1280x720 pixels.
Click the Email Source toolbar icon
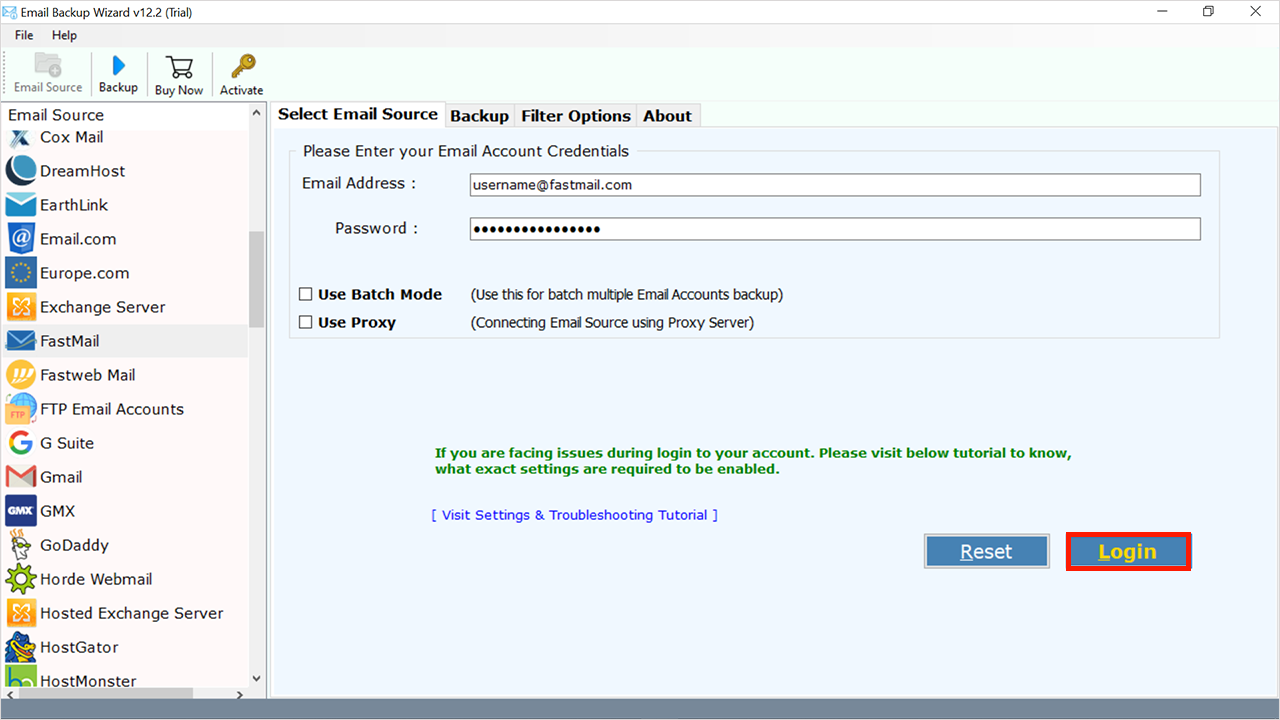48,66
